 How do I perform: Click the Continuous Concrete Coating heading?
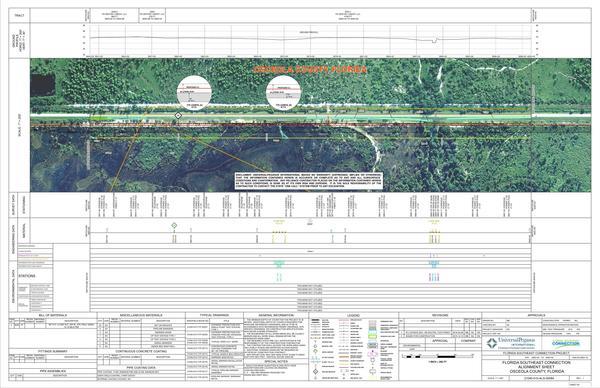(141, 351)
